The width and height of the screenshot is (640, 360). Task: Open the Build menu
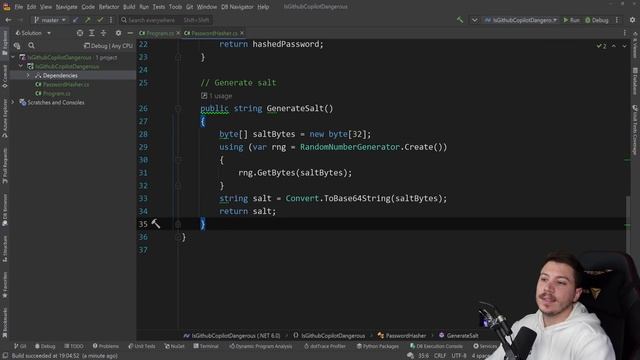coord(129,7)
